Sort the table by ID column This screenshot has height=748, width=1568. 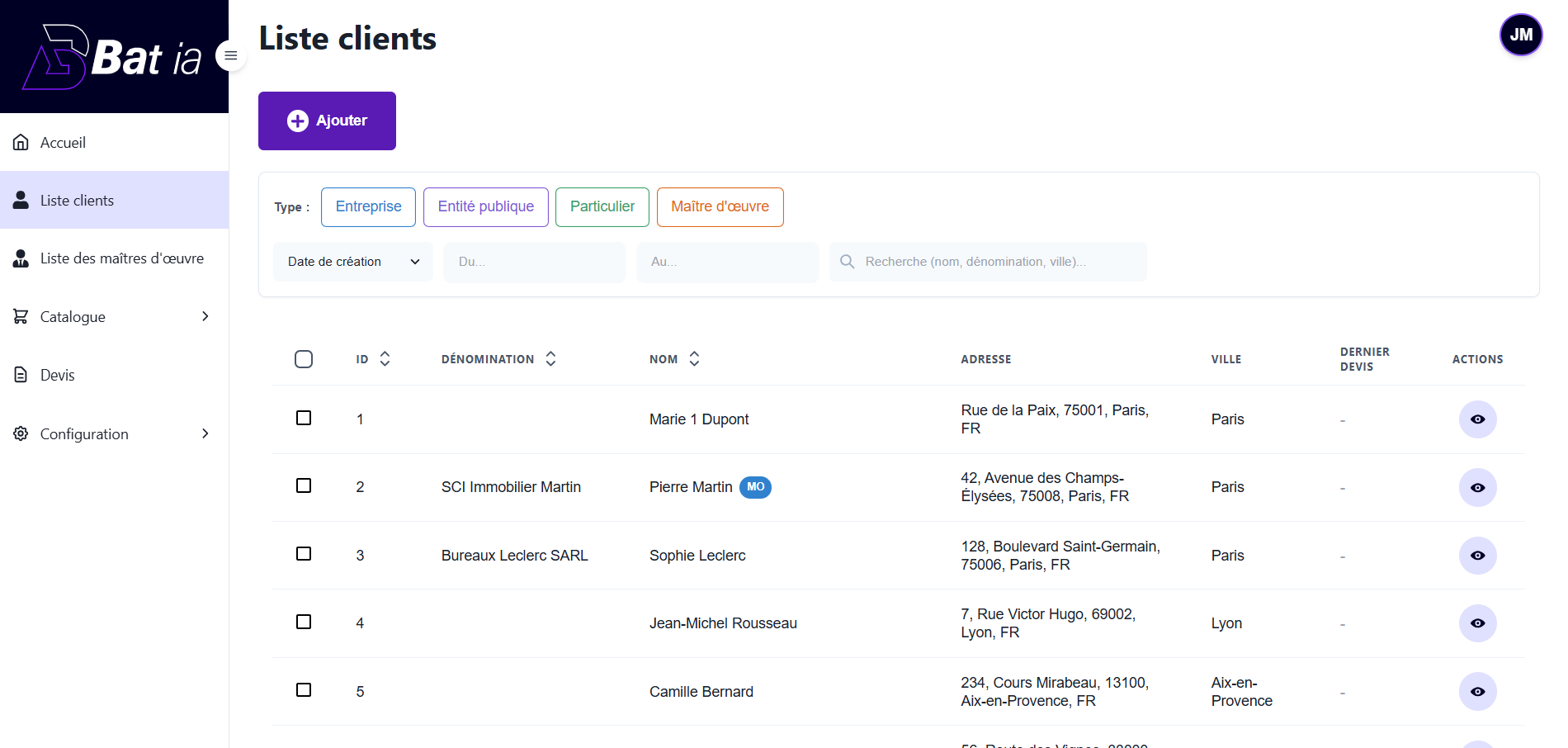click(385, 359)
